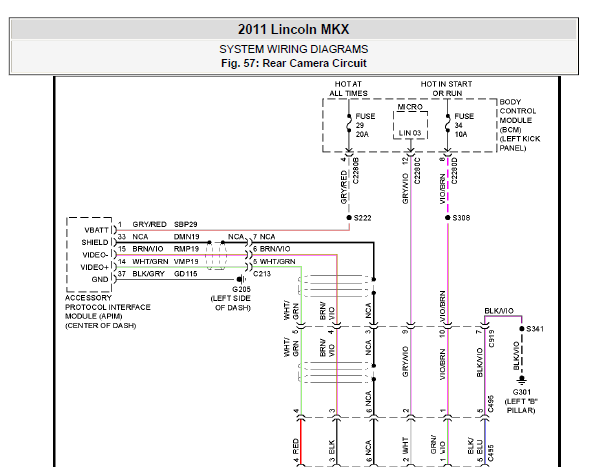600x467 pixels.
Task: Select connector label "C2280D"
Action: [x=454, y=170]
